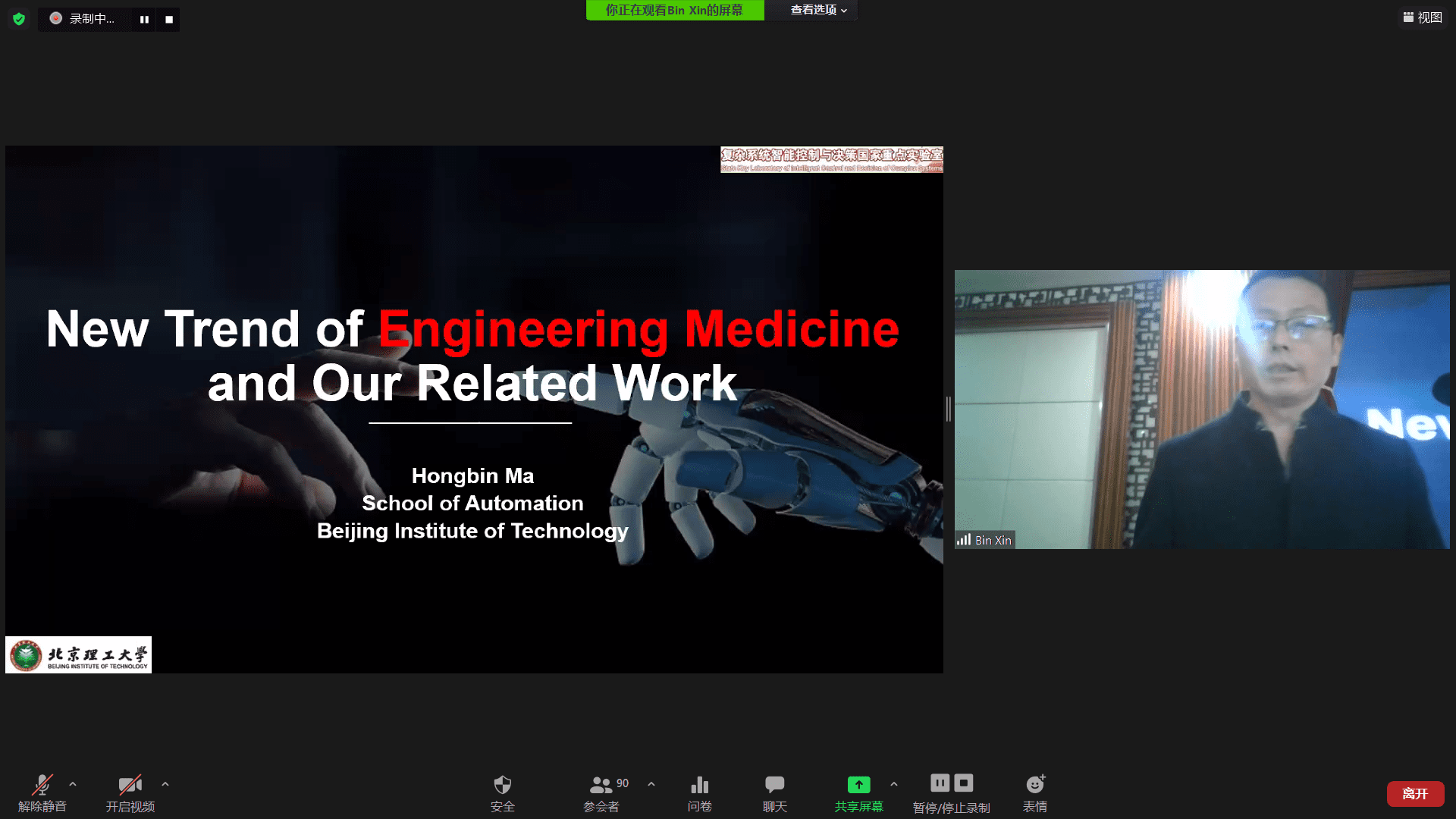The width and height of the screenshot is (1456, 819).
Task: Open the Participants (参会者) panel
Action: pos(601,785)
